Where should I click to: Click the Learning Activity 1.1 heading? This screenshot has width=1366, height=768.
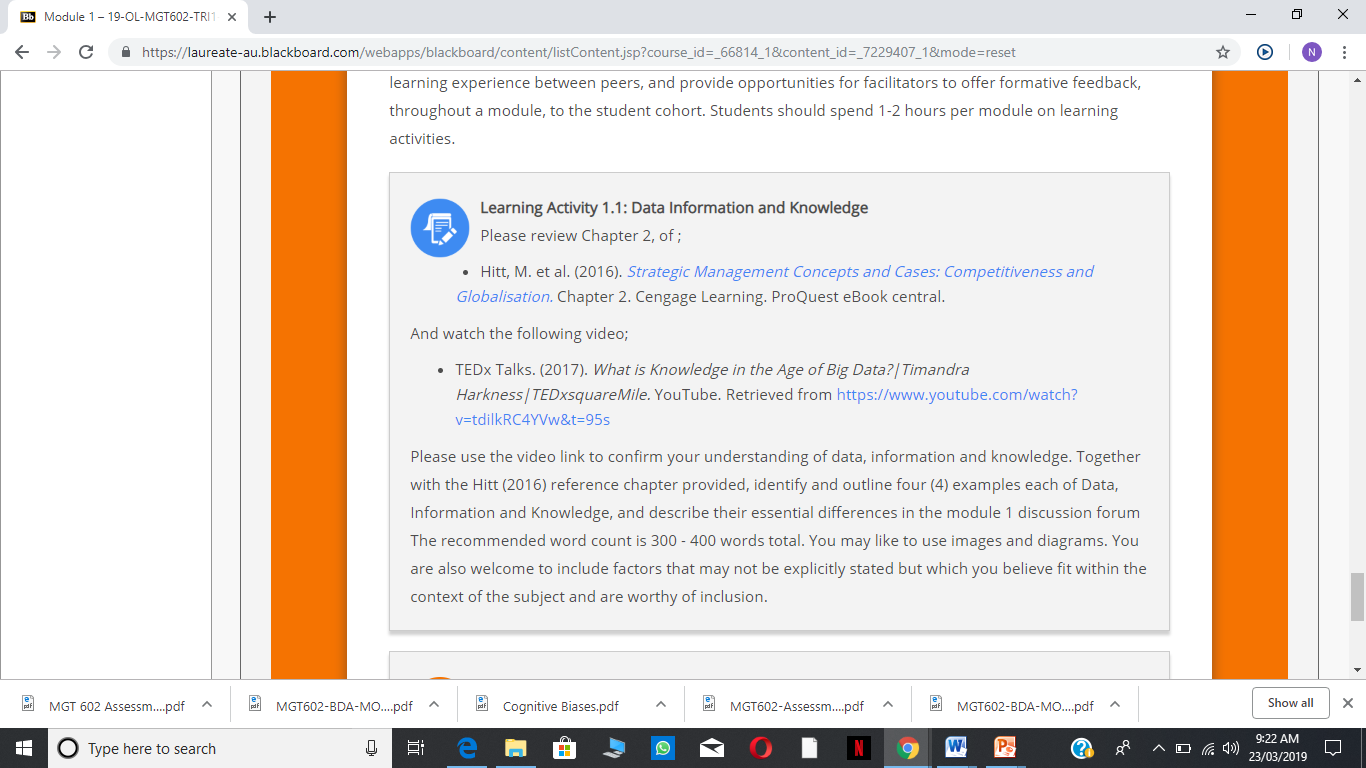coord(674,208)
